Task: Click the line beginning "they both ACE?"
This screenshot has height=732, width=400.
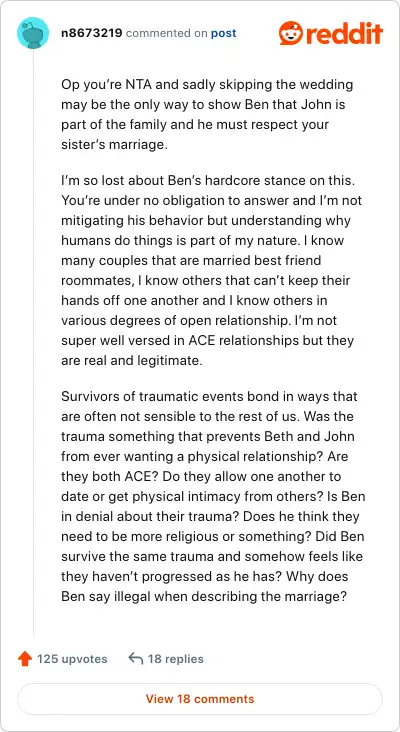Action: [x=201, y=478]
